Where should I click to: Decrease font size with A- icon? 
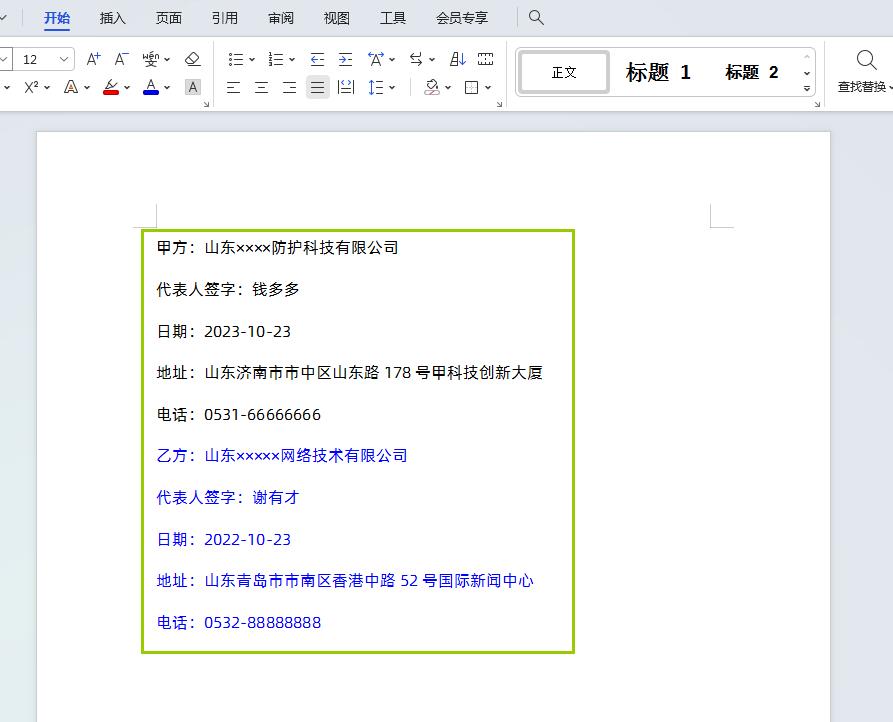(x=121, y=59)
